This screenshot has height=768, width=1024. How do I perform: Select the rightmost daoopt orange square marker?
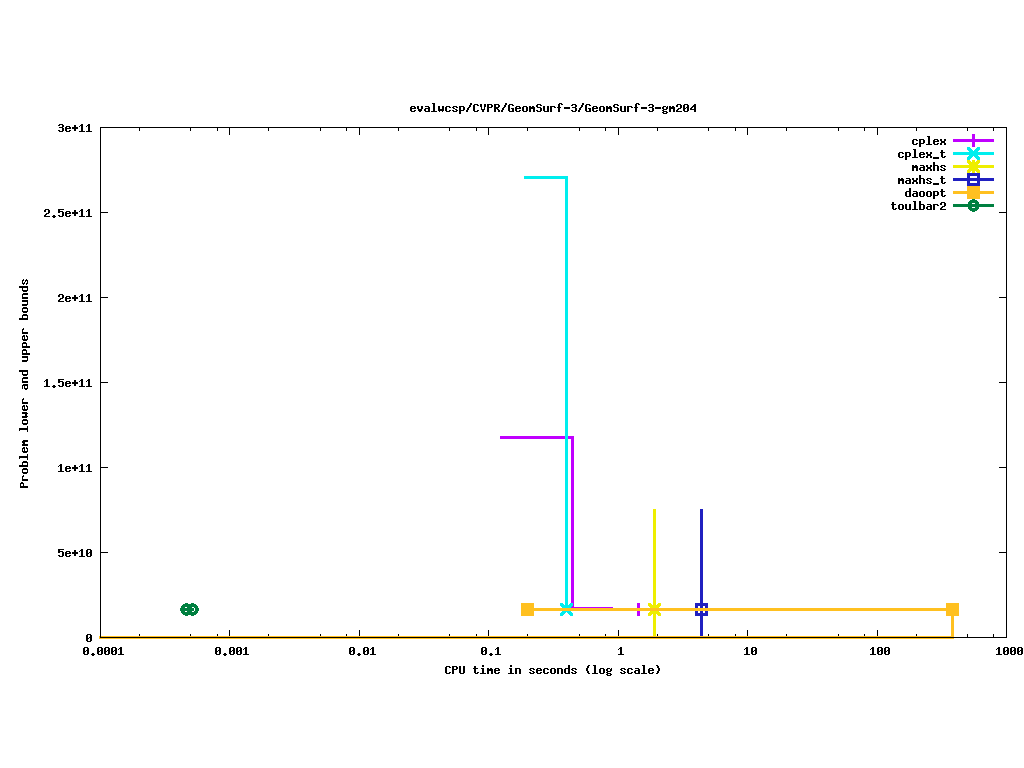tap(952, 609)
